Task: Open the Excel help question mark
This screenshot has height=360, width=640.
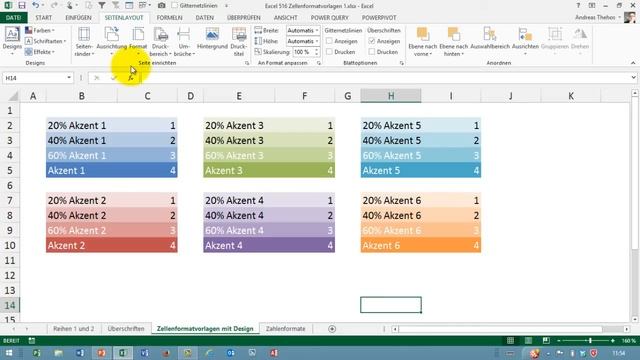Action: (578, 6)
